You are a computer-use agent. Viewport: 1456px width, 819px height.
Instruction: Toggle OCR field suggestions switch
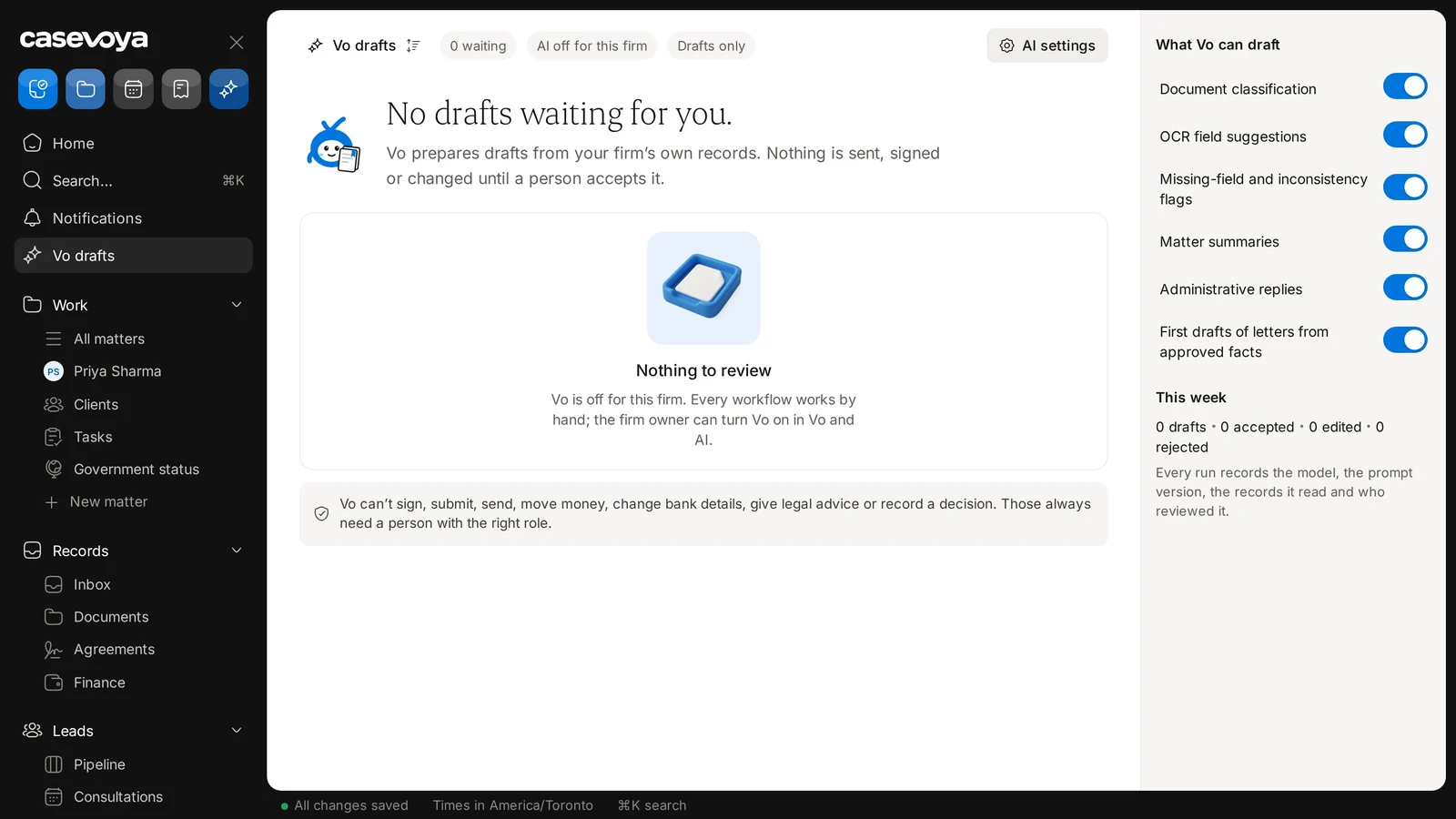(1405, 135)
